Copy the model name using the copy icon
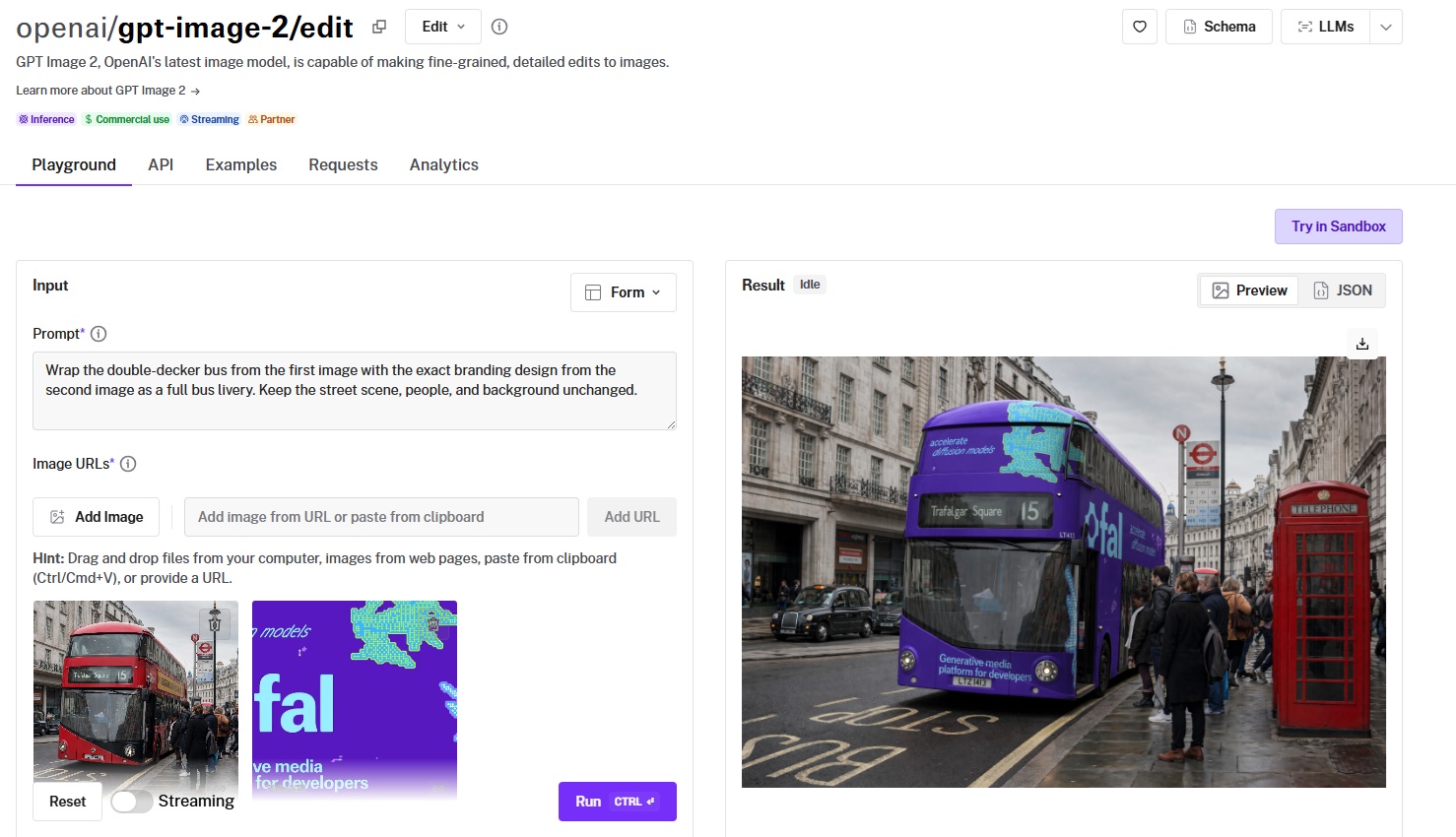The height and width of the screenshot is (837, 1456). 379,27
